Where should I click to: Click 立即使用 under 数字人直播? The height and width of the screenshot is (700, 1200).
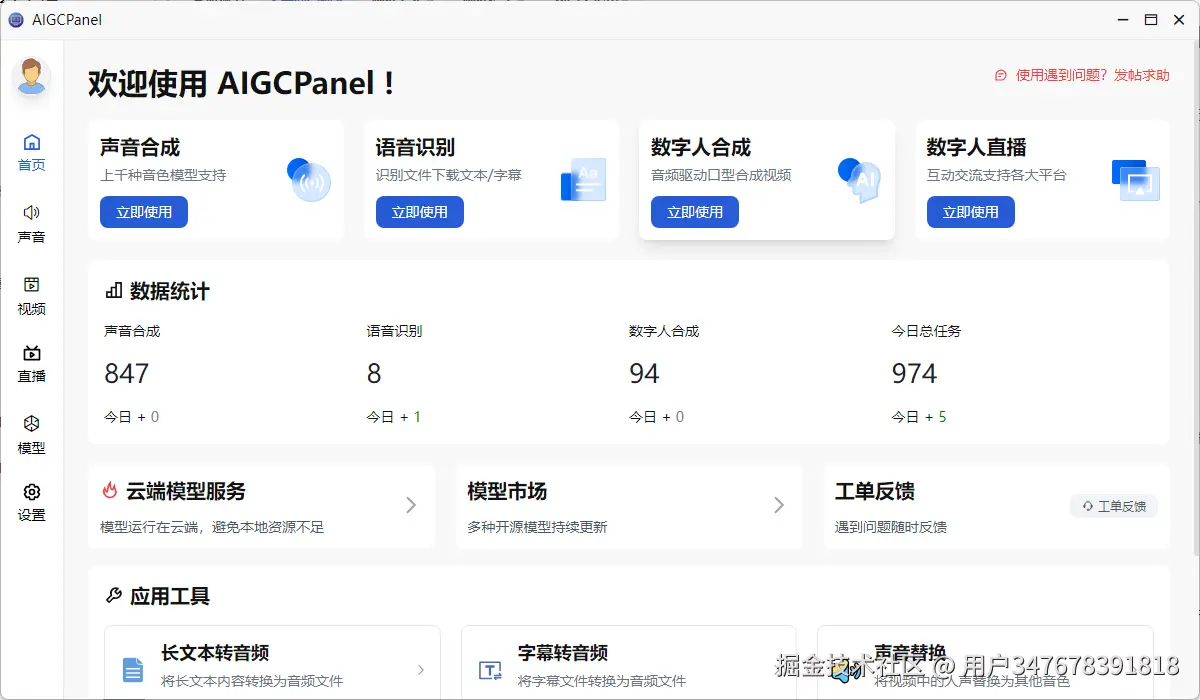(971, 212)
